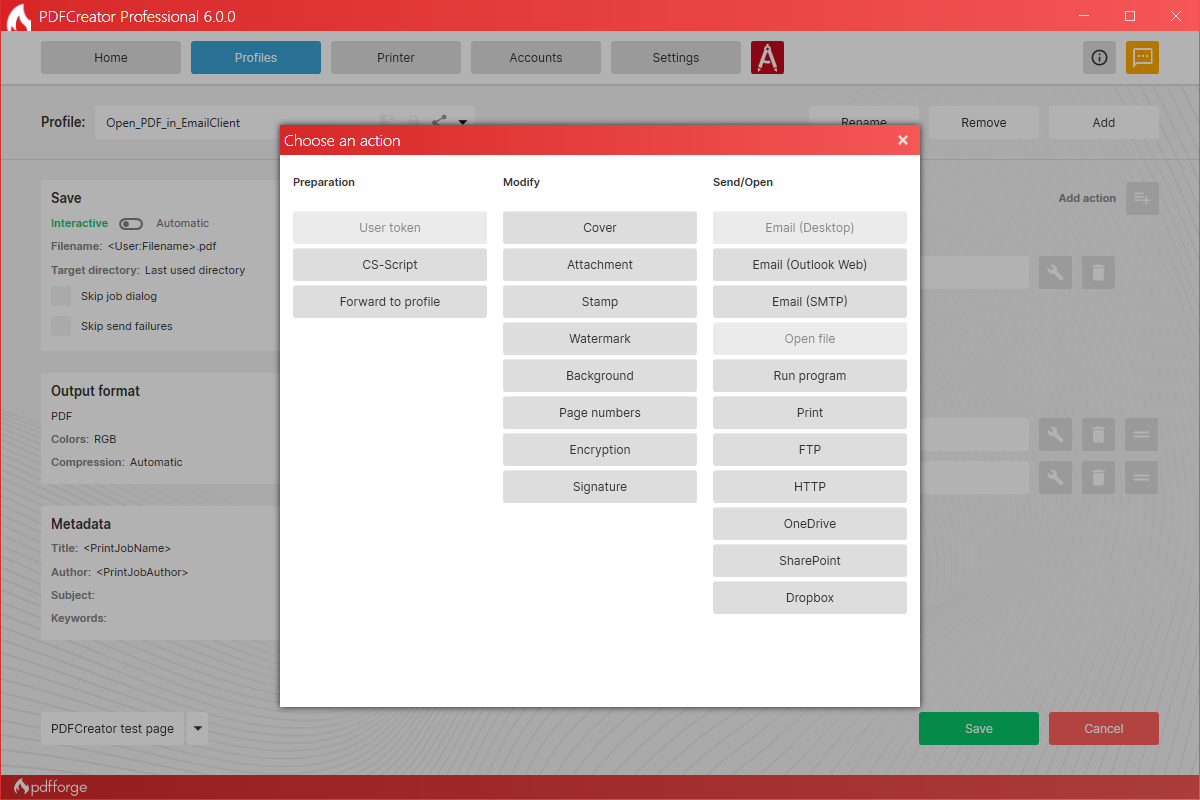Click the Open_PDF_in_EmailClient profile field
Screen dimensions: 1200x800
pos(285,123)
